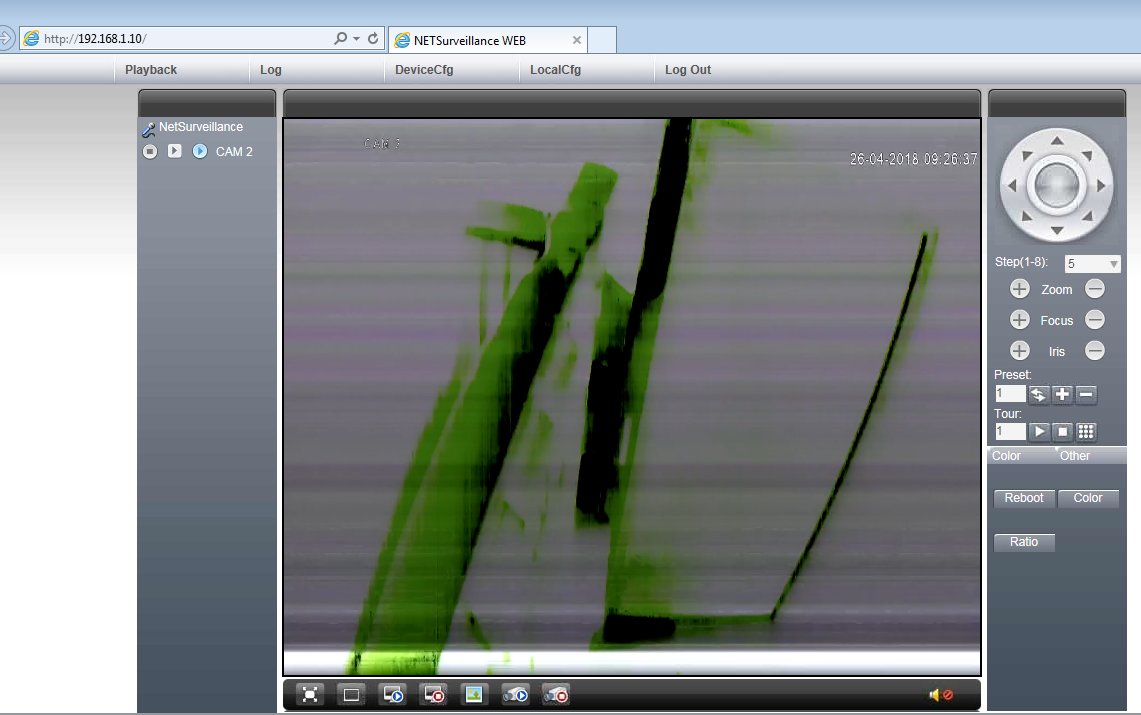Pan the PTZ camera right
The width and height of the screenshot is (1141, 715).
(1102, 185)
